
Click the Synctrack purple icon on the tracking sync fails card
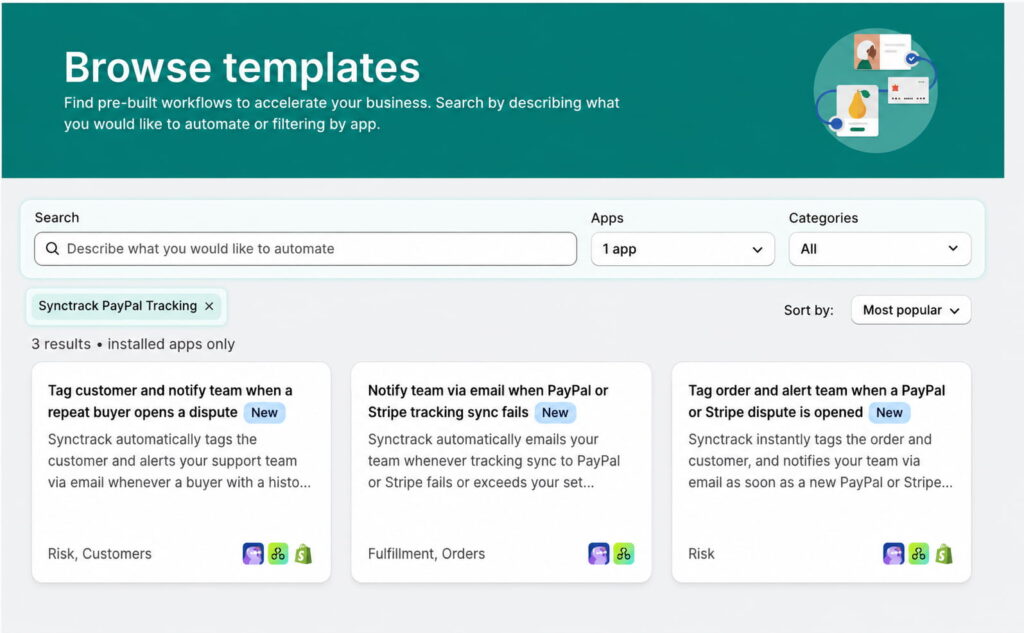(x=599, y=554)
